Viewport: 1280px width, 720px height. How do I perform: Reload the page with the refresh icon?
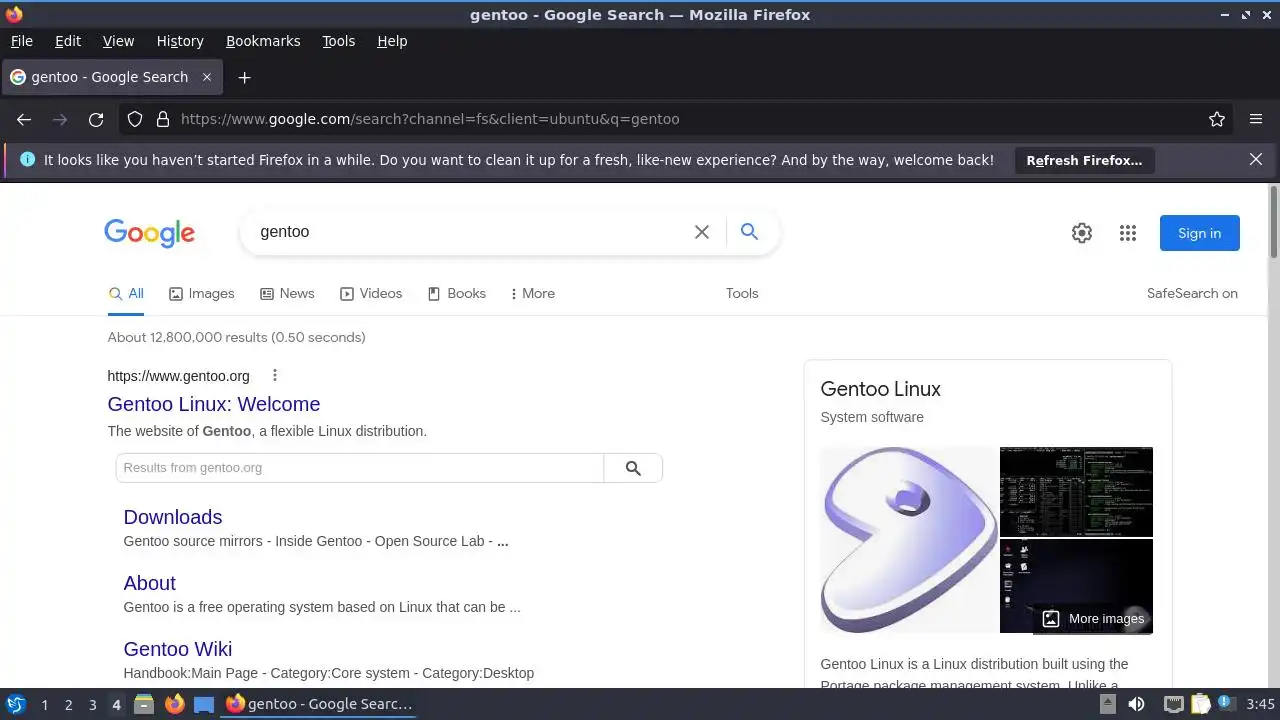coord(96,119)
